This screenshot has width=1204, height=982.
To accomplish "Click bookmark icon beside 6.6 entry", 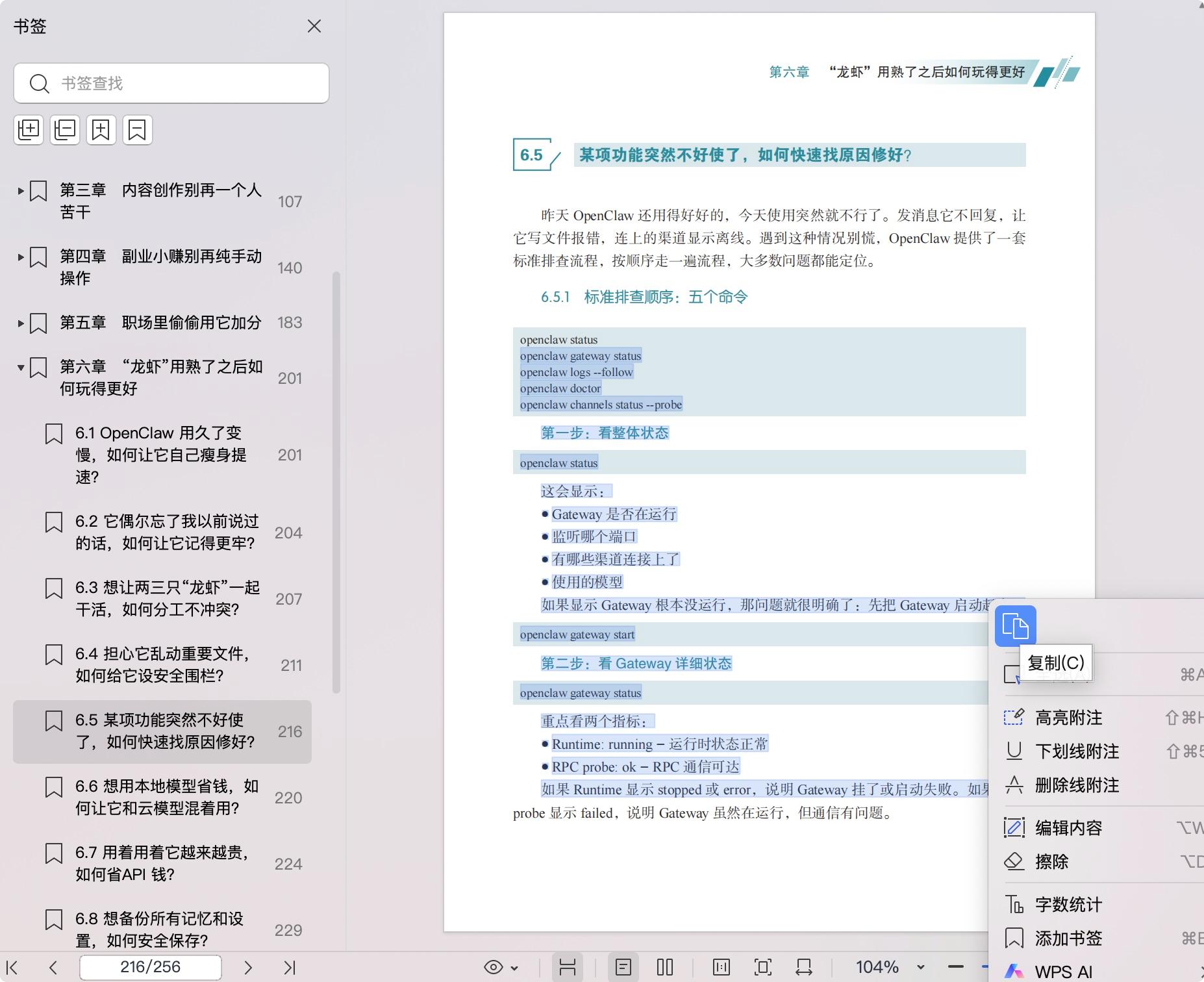I will click(x=54, y=787).
